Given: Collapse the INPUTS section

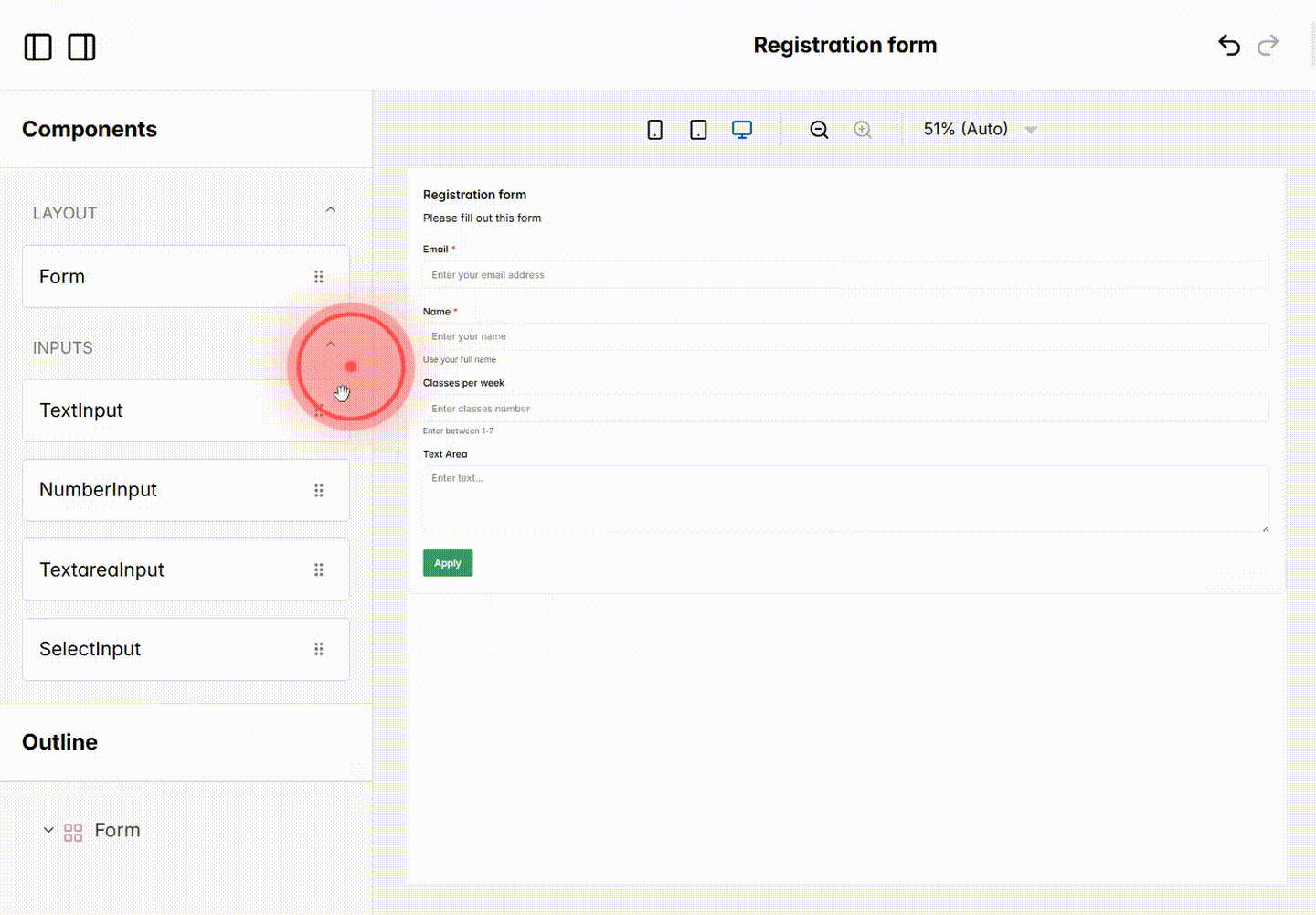Looking at the screenshot, I should point(330,345).
